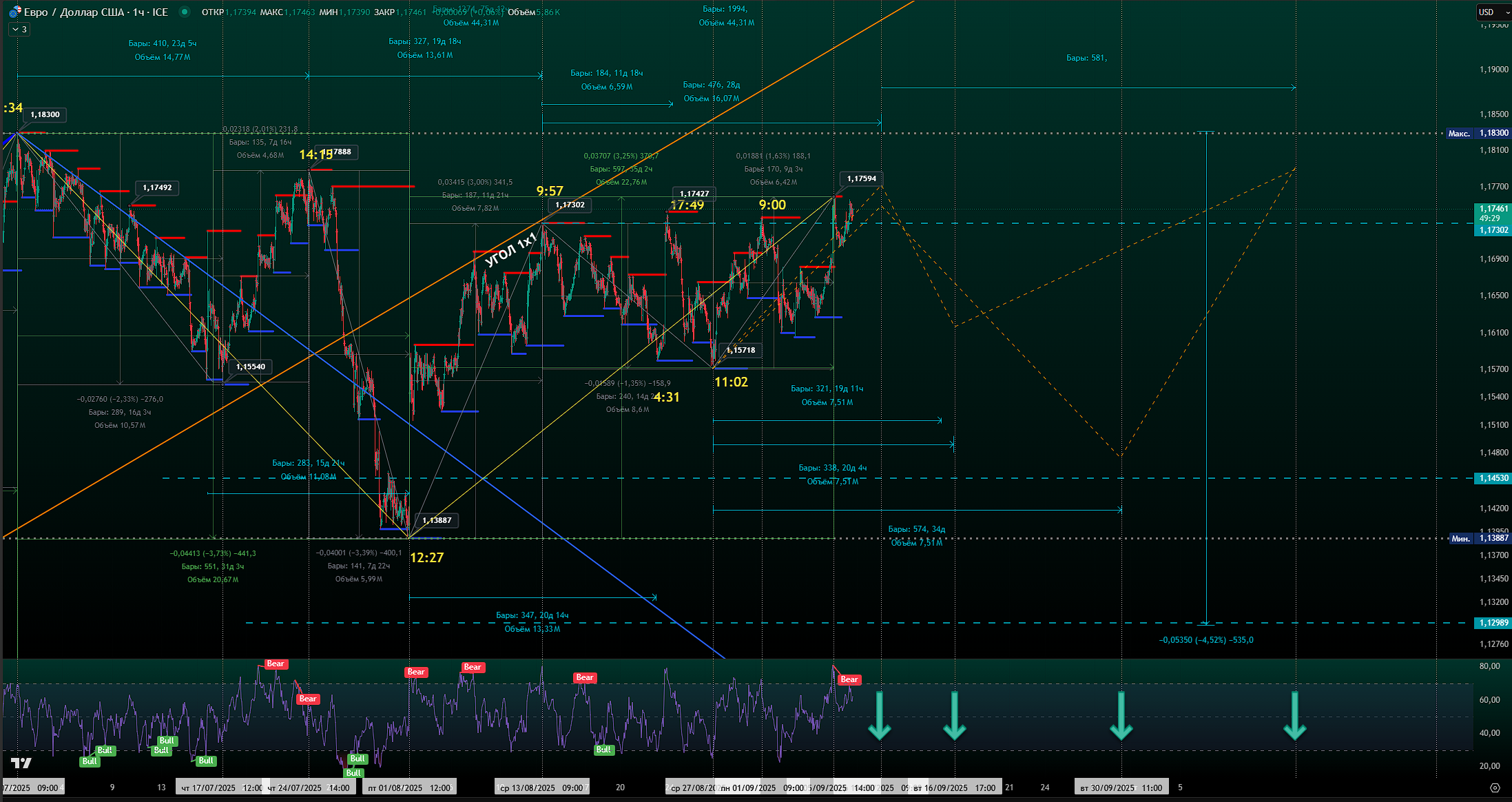
Task: Click the Объём label in the legend
Action: pyautogui.click(x=521, y=12)
